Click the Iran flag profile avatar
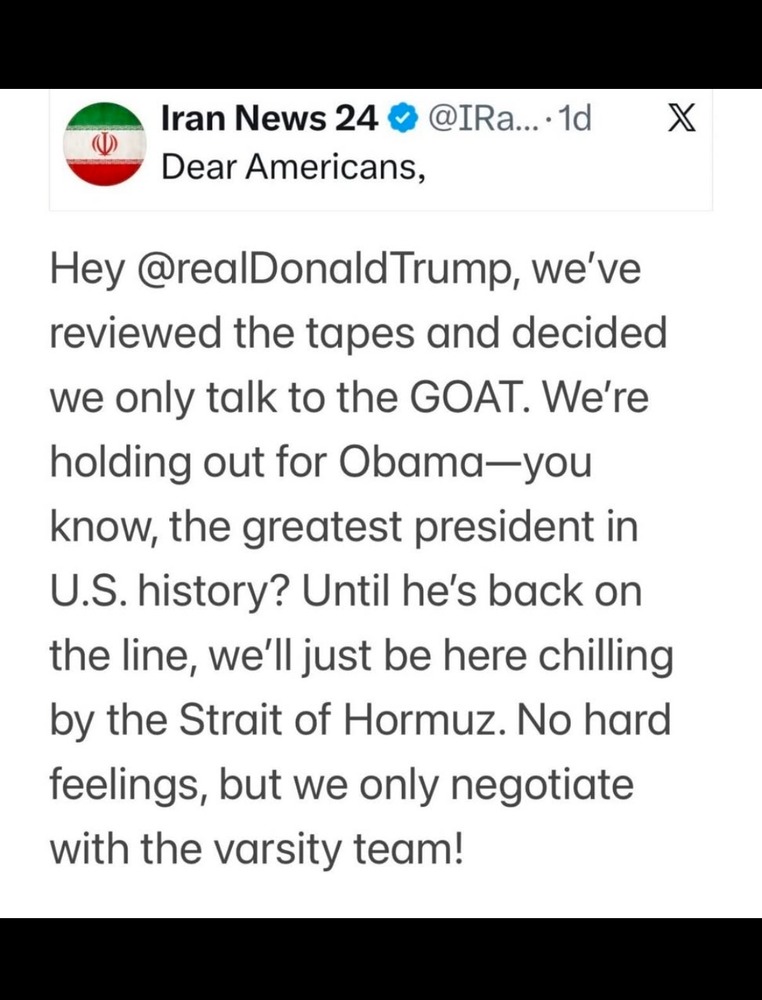Image resolution: width=762 pixels, height=1000 pixels. click(x=104, y=144)
